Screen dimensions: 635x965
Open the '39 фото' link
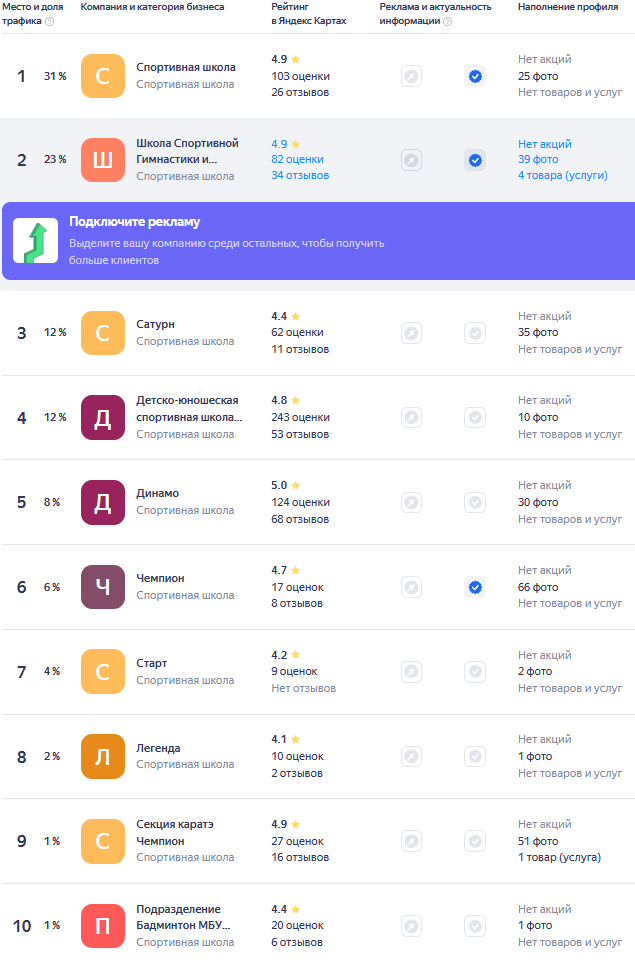538,159
